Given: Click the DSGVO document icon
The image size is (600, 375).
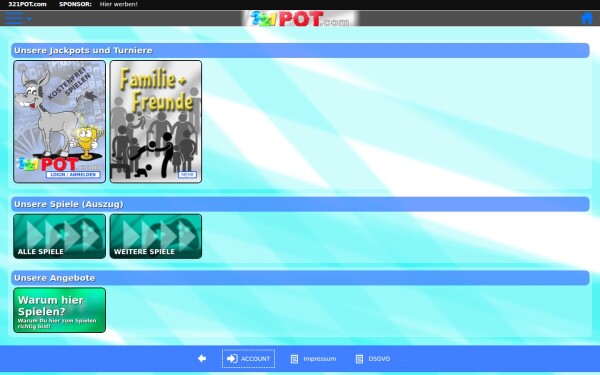Looking at the screenshot, I should [359, 359].
